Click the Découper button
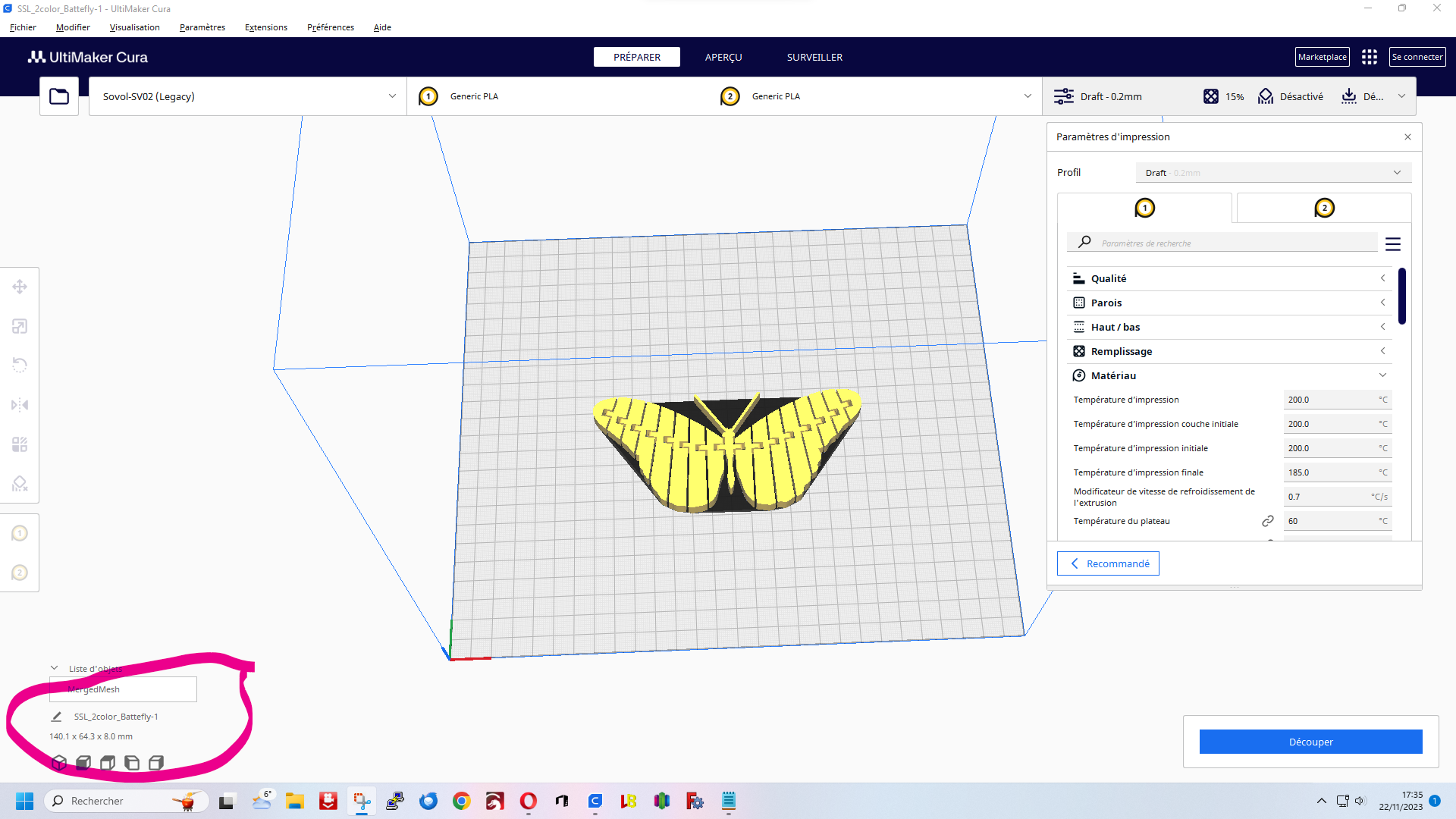1456x819 pixels. [x=1310, y=742]
